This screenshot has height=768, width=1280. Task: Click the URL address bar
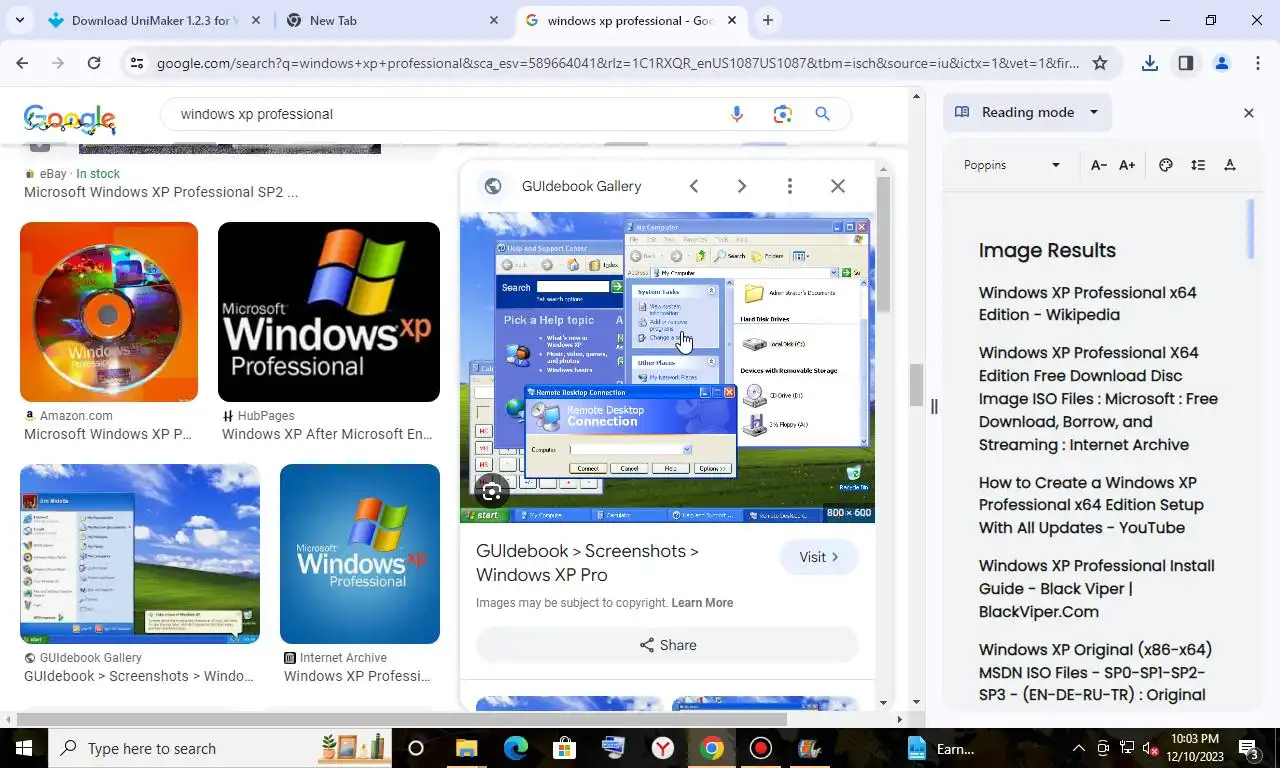(x=618, y=63)
